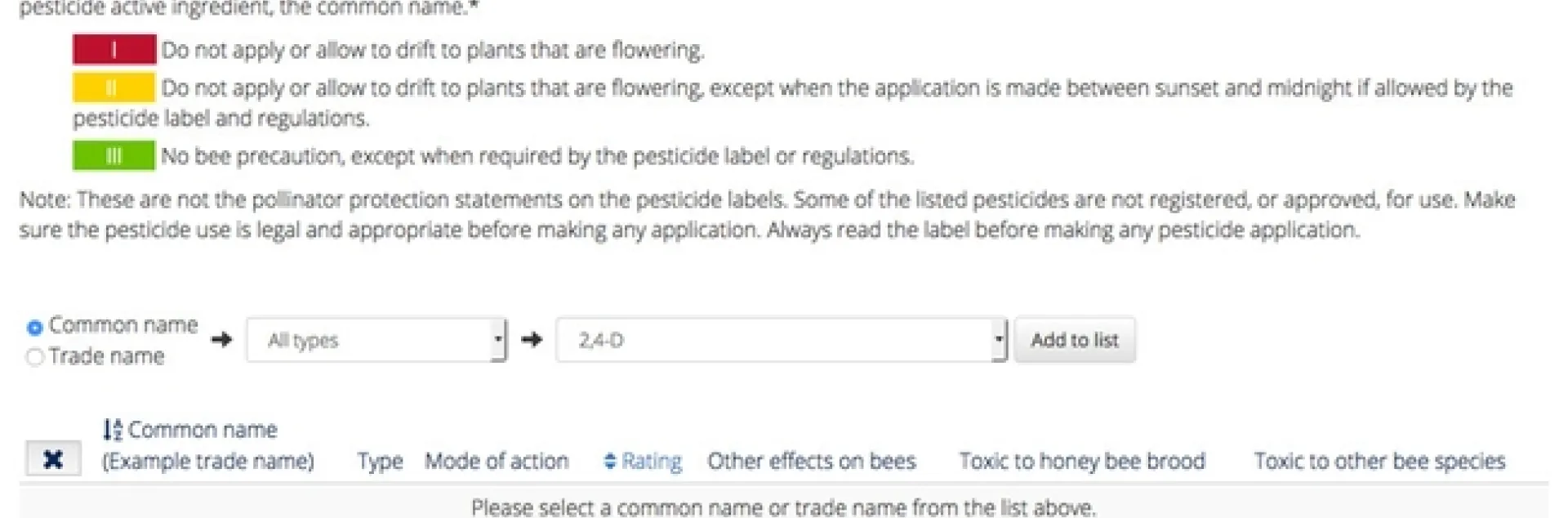Click the red rating I badge

tap(114, 49)
